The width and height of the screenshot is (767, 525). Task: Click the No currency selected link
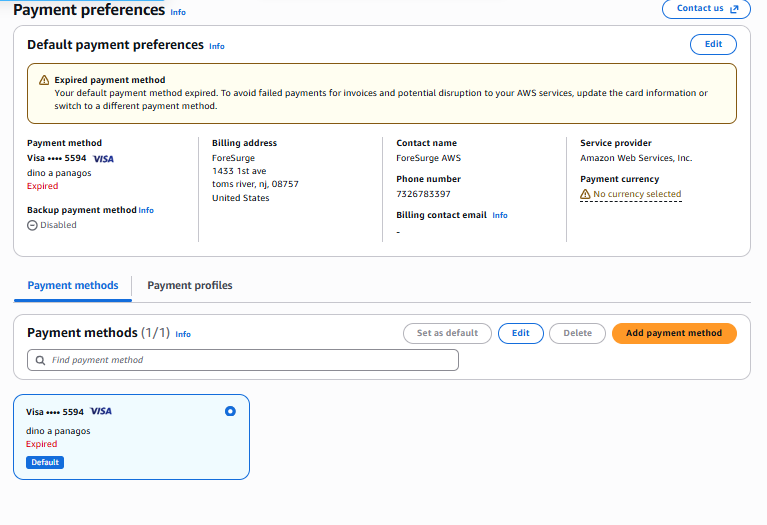[x=637, y=194]
